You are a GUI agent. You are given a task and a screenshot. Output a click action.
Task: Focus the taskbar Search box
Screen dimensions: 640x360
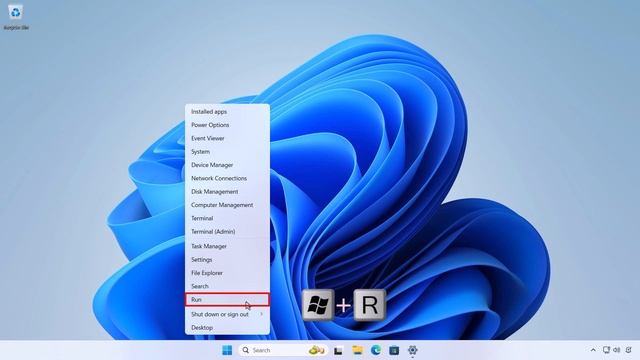click(x=283, y=350)
